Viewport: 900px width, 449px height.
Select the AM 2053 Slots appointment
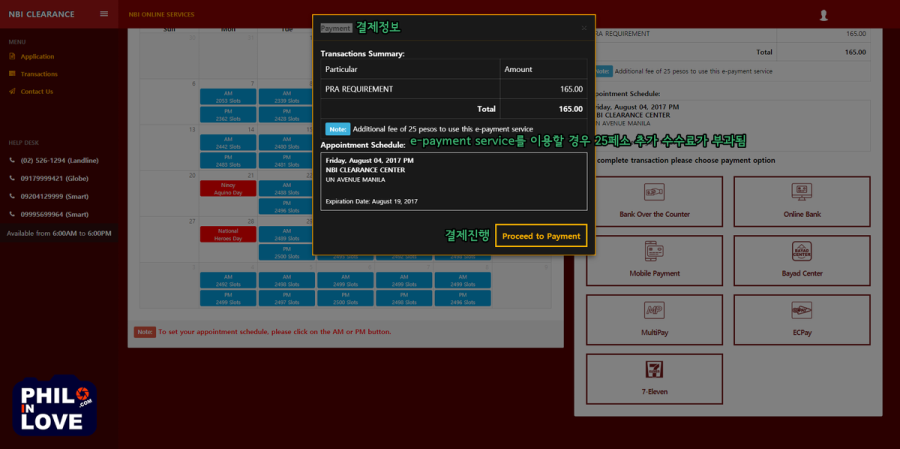point(228,96)
